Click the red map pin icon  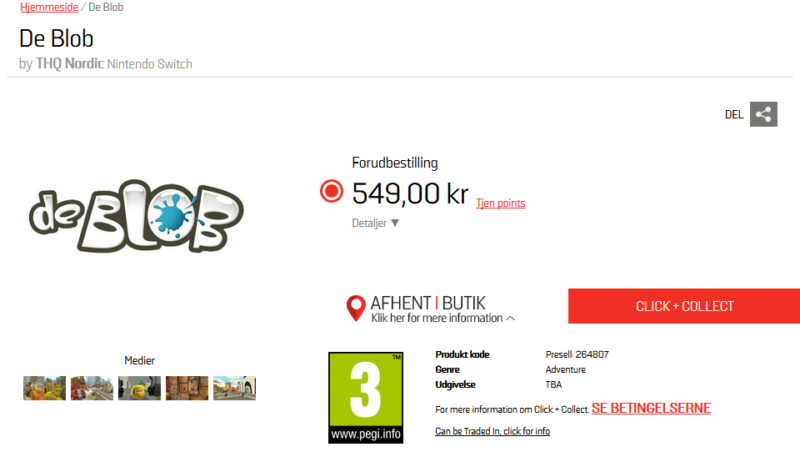(356, 308)
